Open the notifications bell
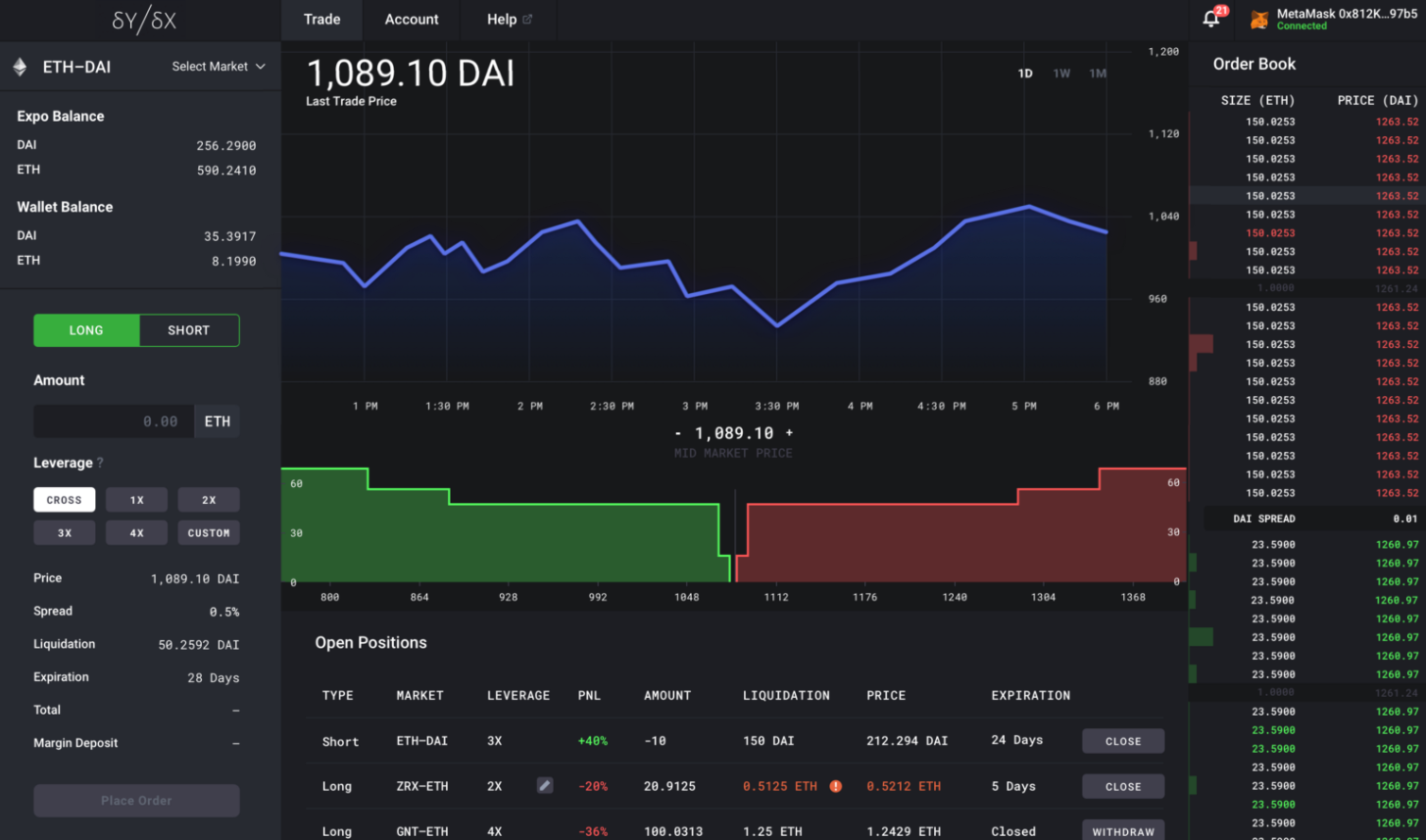The image size is (1426, 840). [1211, 19]
